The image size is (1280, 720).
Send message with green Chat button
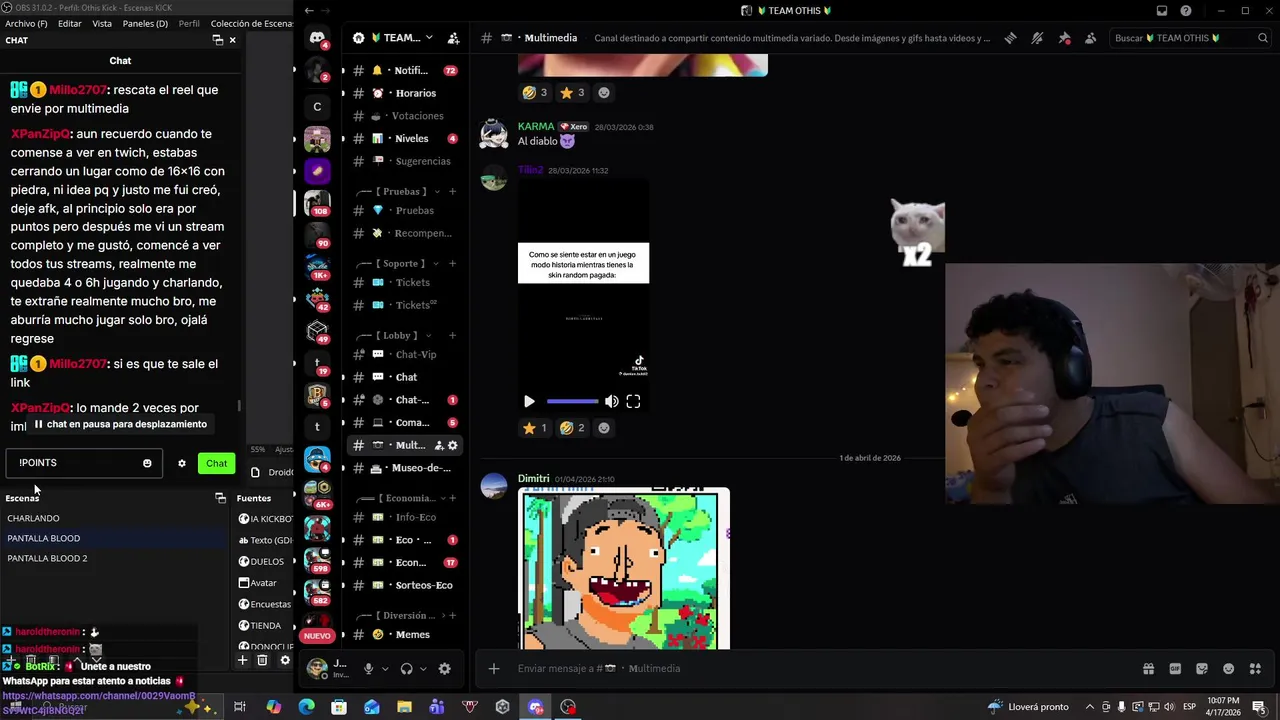click(216, 463)
